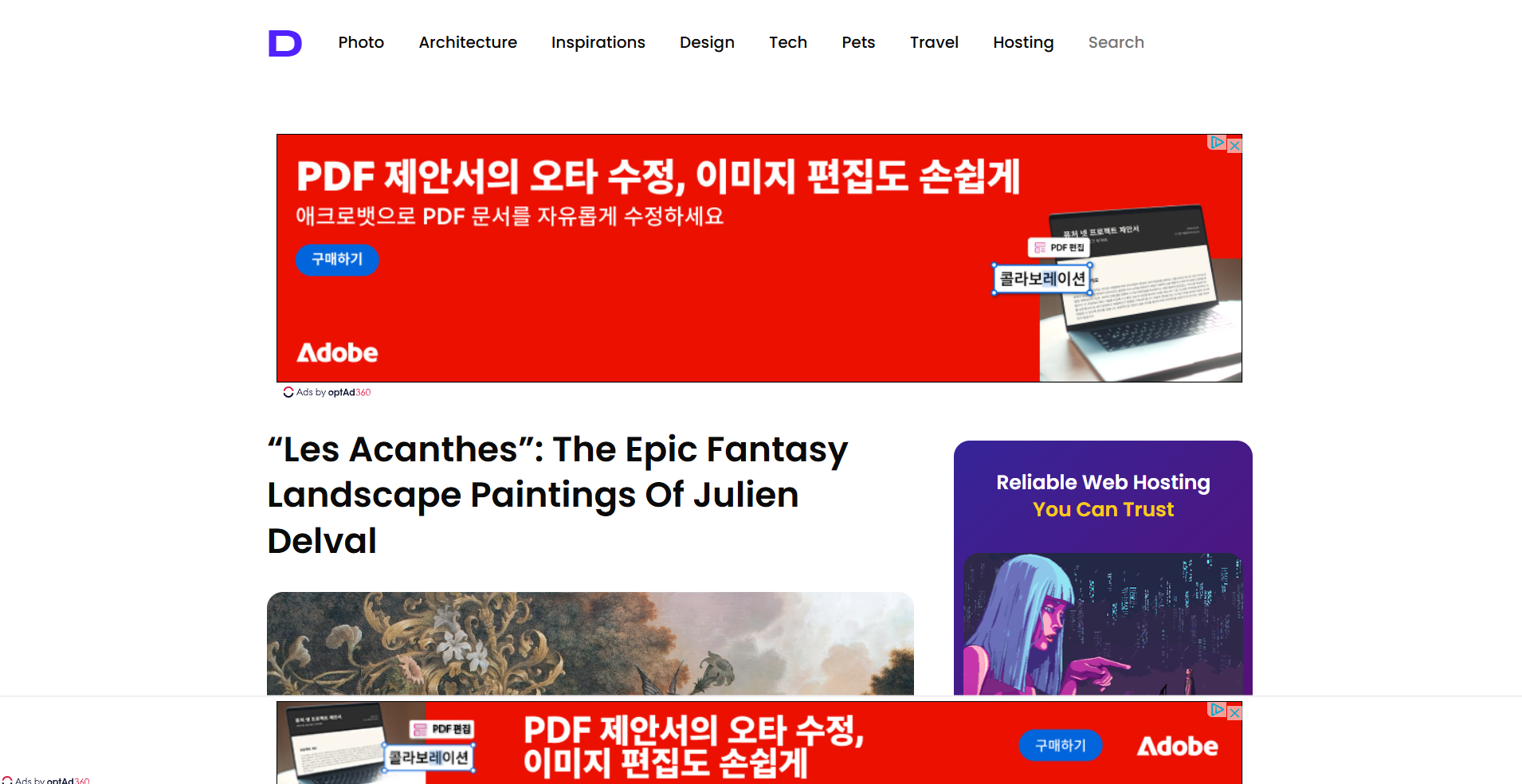Click the AdChoices icon on top banner
The width and height of the screenshot is (1522, 784).
pos(1217,143)
